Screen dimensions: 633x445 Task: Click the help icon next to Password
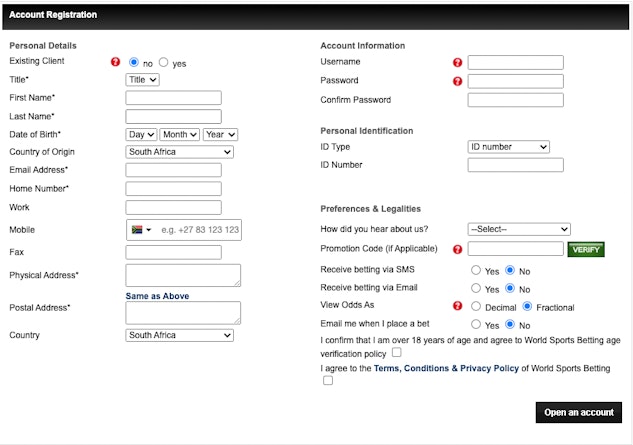click(x=457, y=81)
